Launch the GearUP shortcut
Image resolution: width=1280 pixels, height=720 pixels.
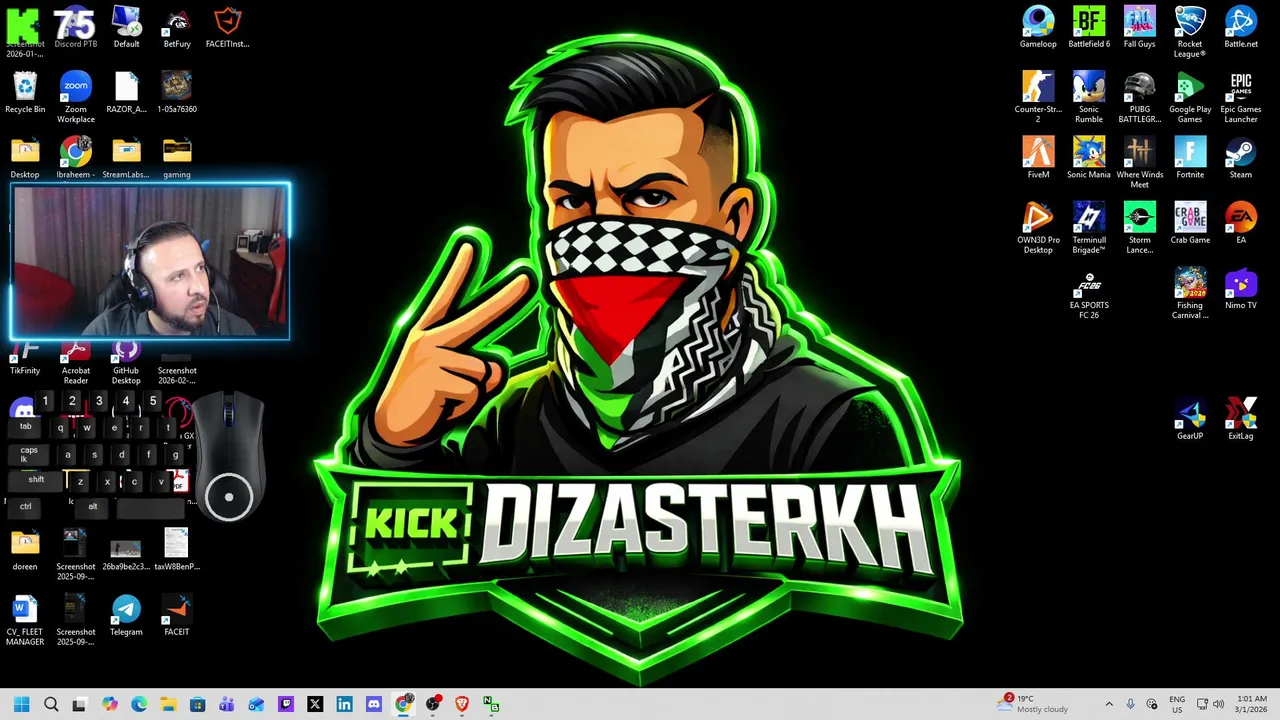click(1190, 419)
